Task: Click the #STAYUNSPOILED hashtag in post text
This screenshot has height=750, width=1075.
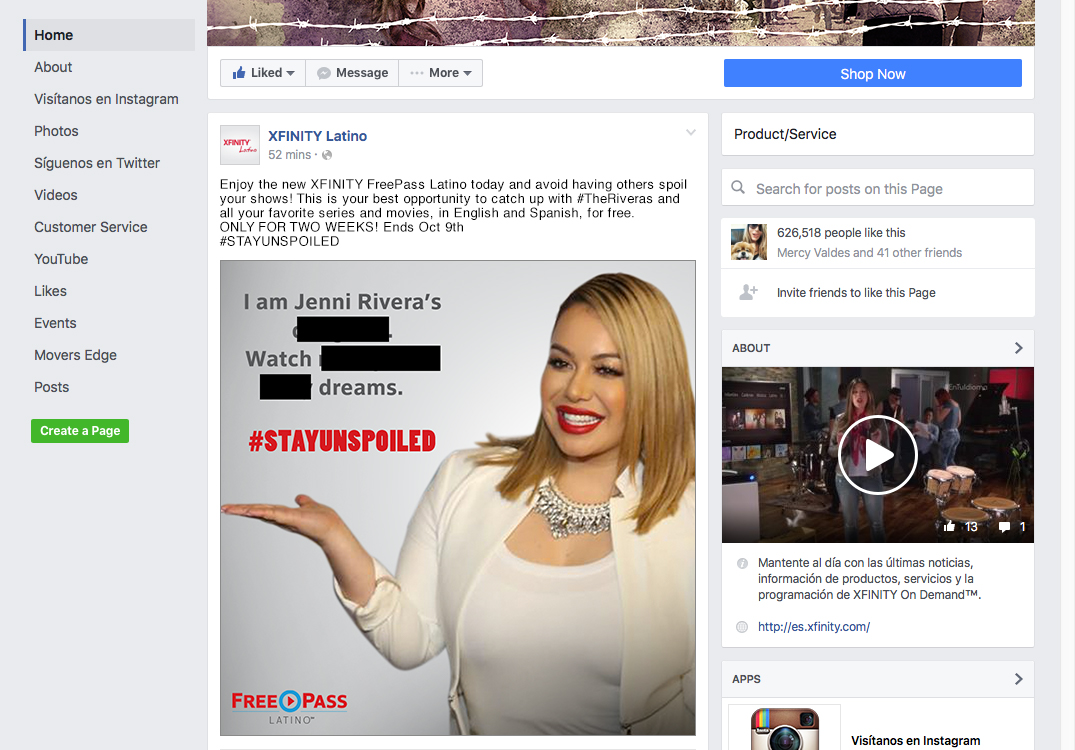Action: click(x=280, y=241)
